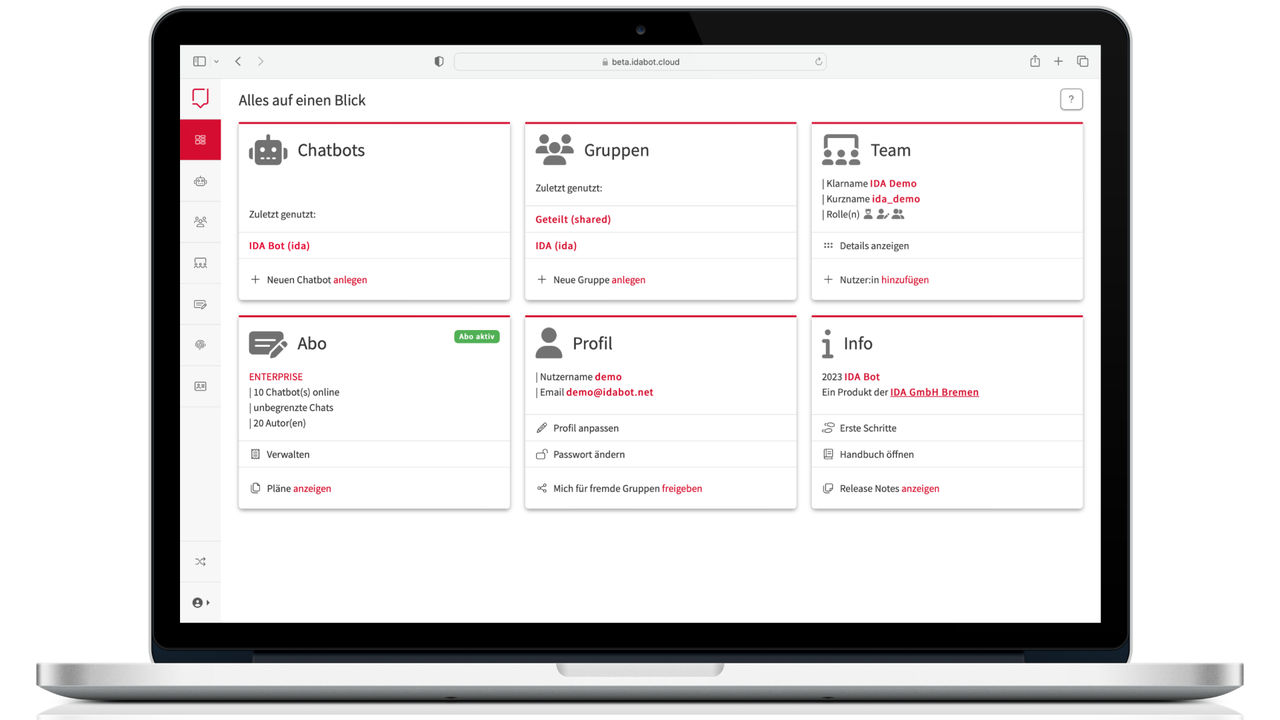
Task: Open the Team icon in left sidebar
Action: pos(200,263)
